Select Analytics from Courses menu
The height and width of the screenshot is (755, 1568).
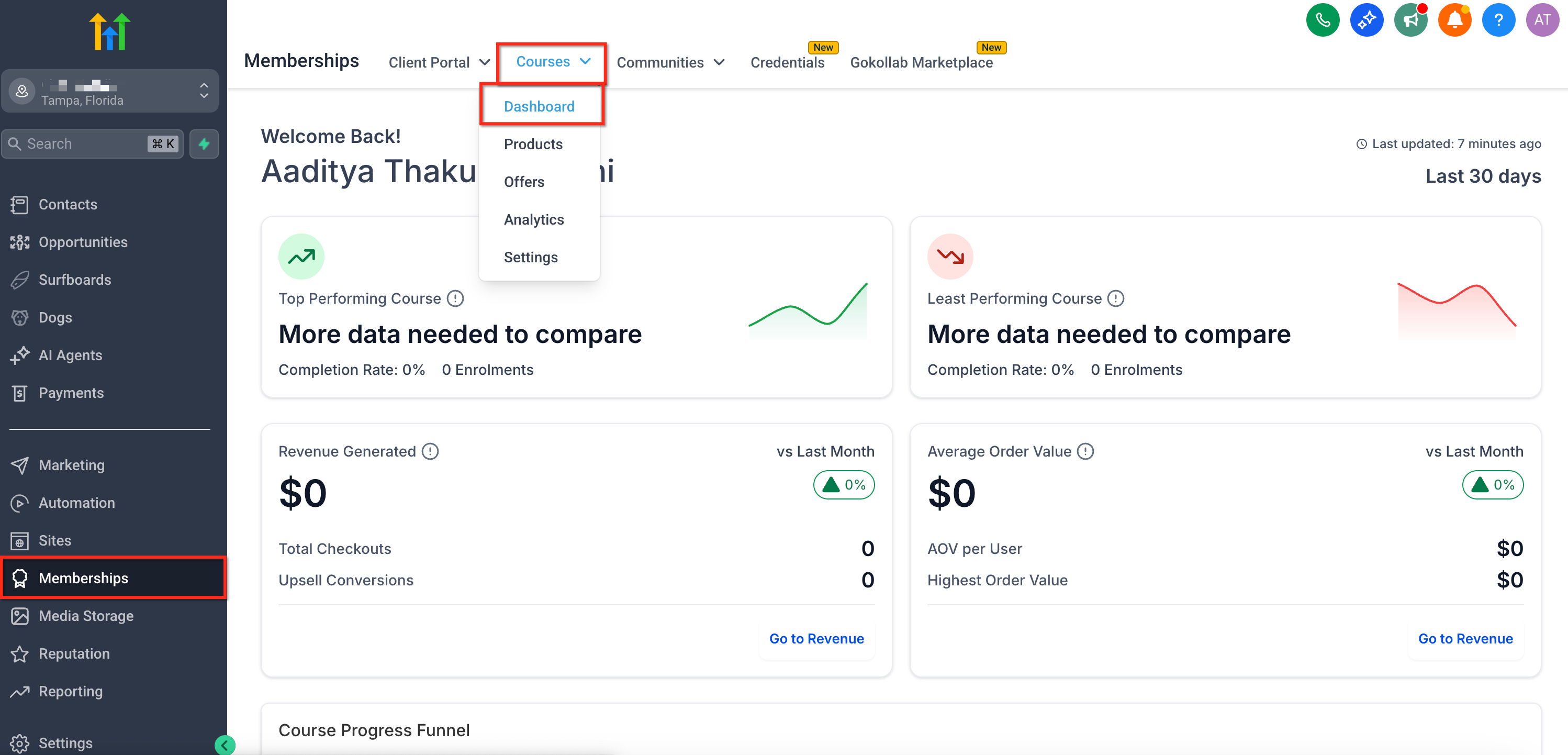533,219
